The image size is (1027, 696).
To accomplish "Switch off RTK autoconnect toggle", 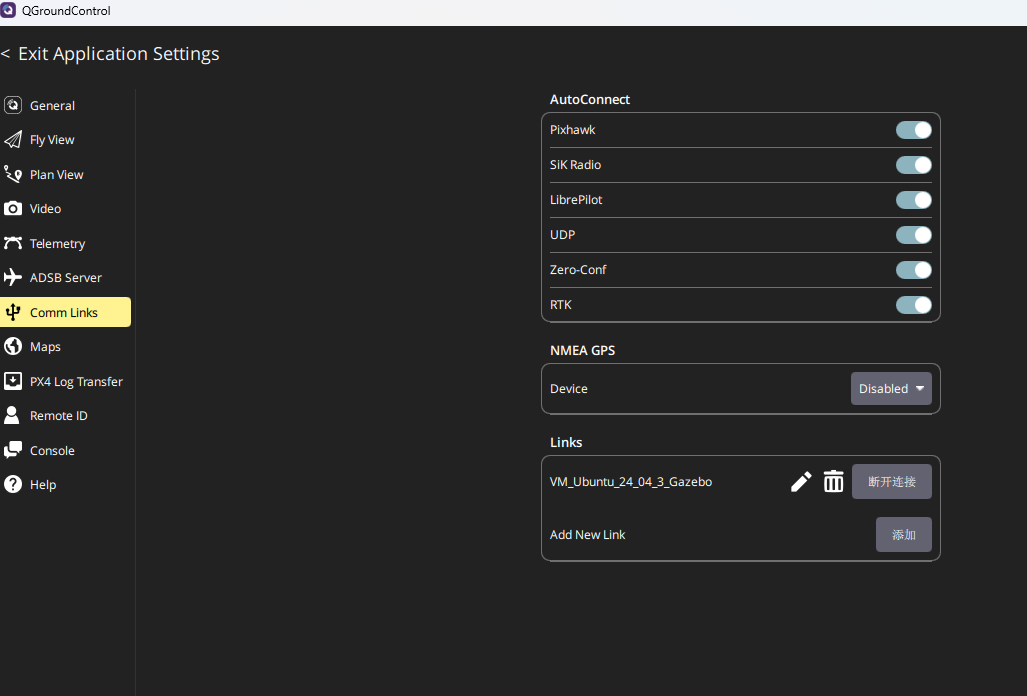I will pos(914,304).
